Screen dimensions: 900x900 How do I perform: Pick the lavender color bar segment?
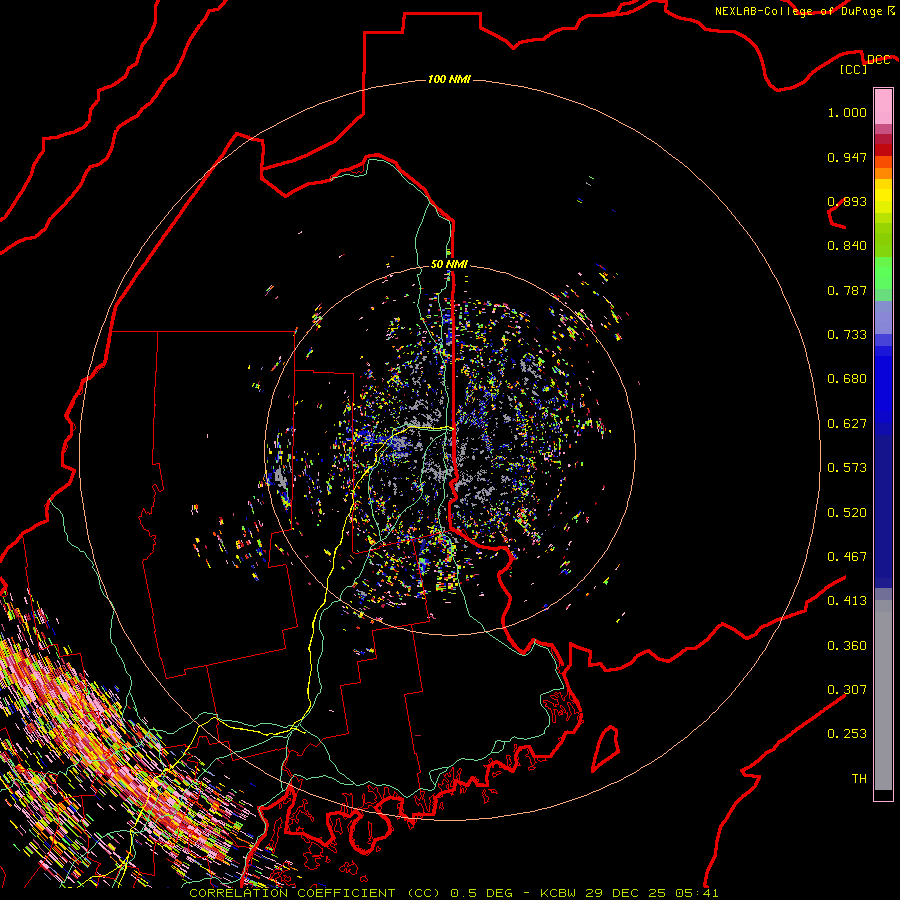click(883, 317)
